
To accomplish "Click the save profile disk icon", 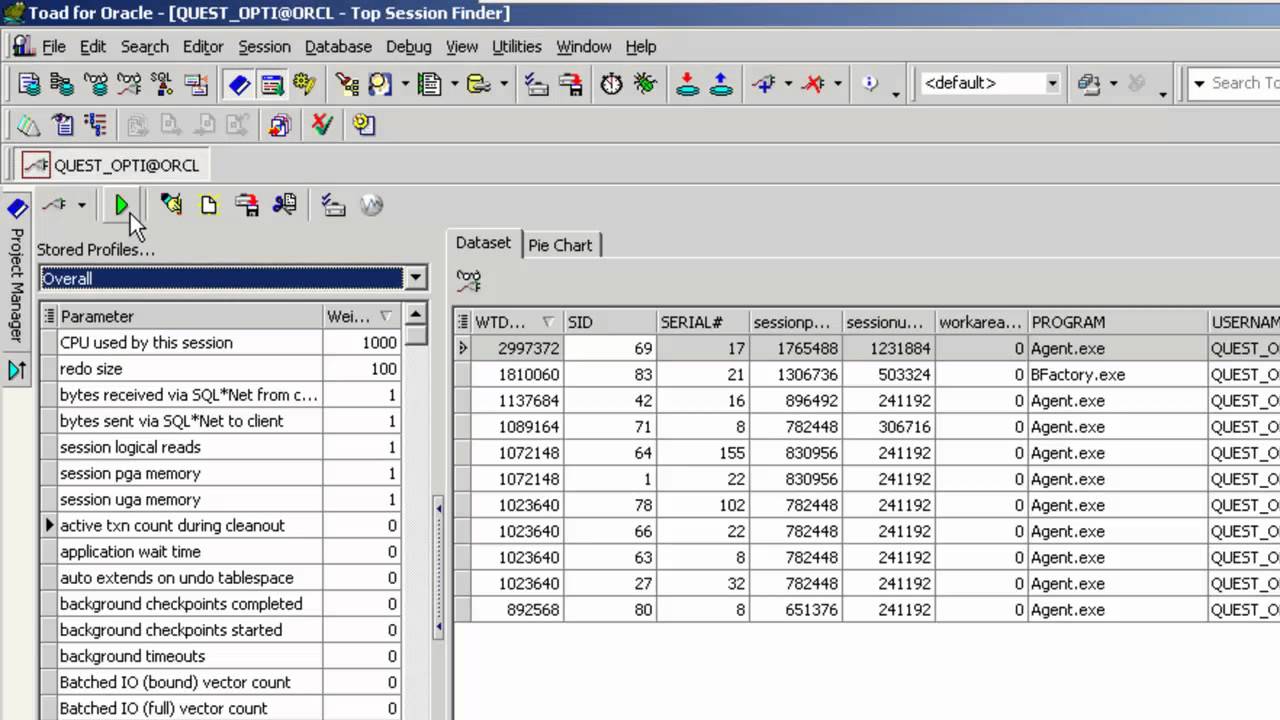I will coord(247,205).
